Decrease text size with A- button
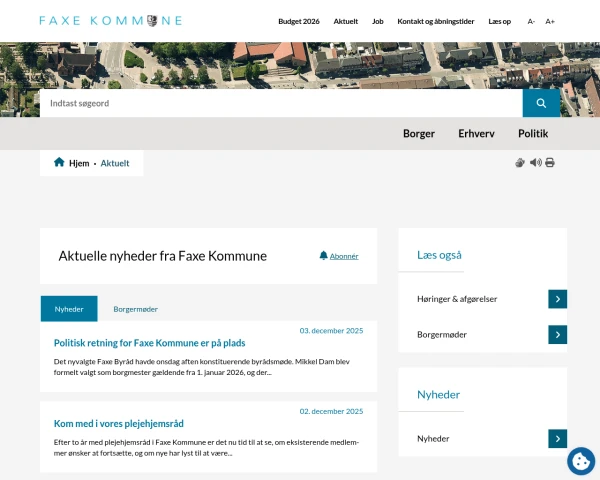This screenshot has height=480, width=600. [531, 21]
